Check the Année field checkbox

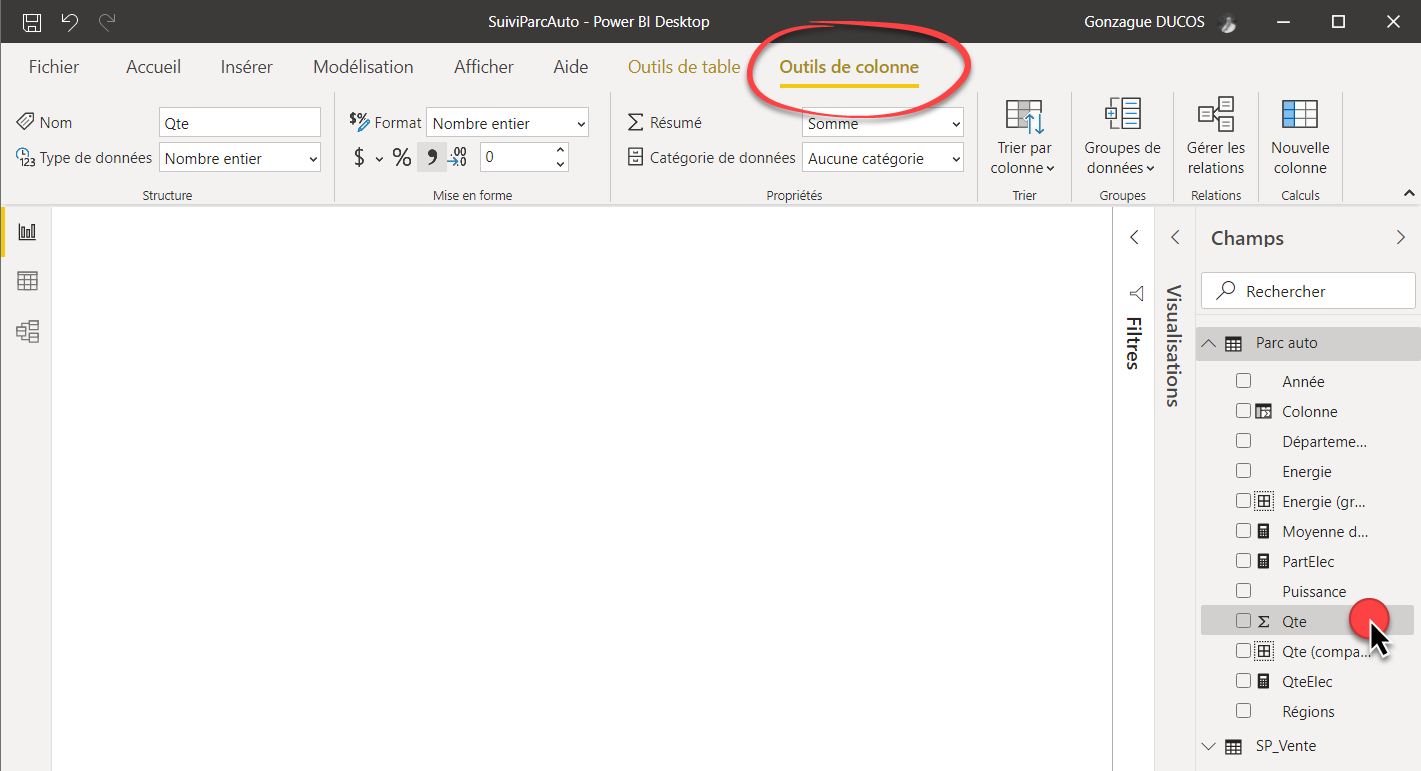pyautogui.click(x=1243, y=381)
